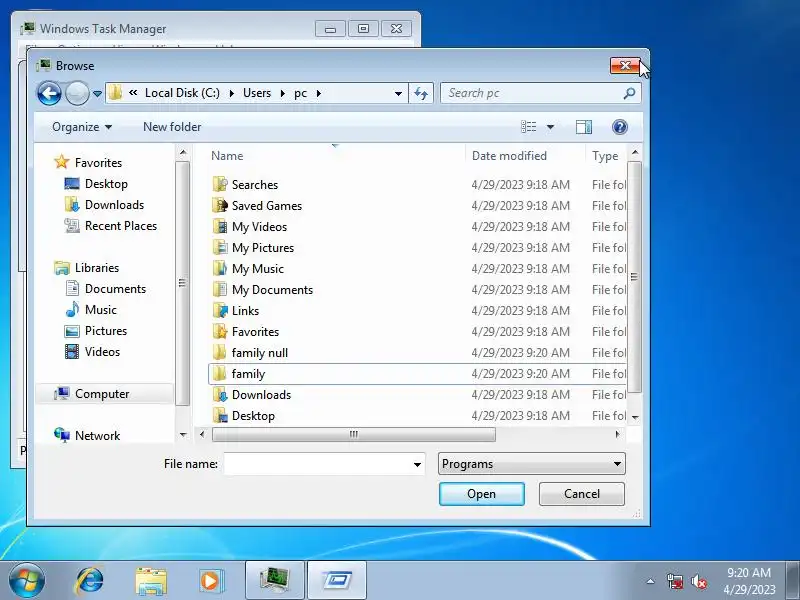Sort by the Type column header
The height and width of the screenshot is (600, 800).
(x=606, y=156)
